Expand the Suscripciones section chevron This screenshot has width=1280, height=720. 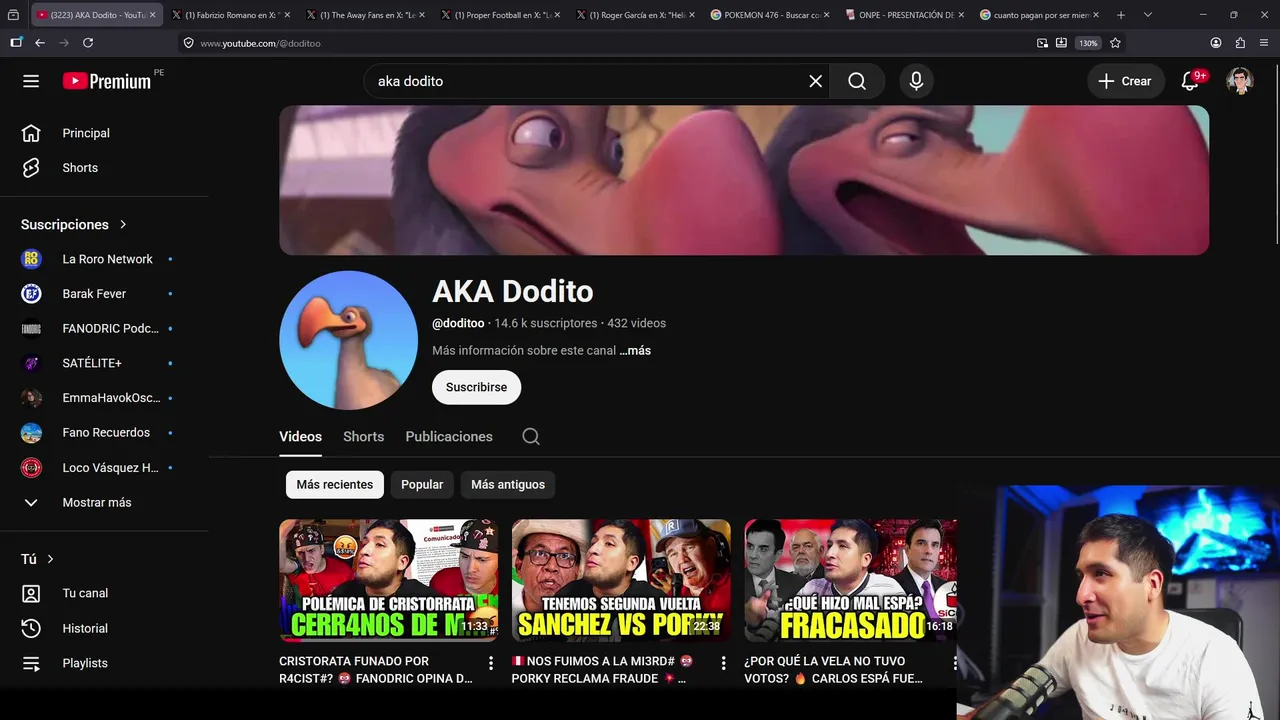pos(123,225)
